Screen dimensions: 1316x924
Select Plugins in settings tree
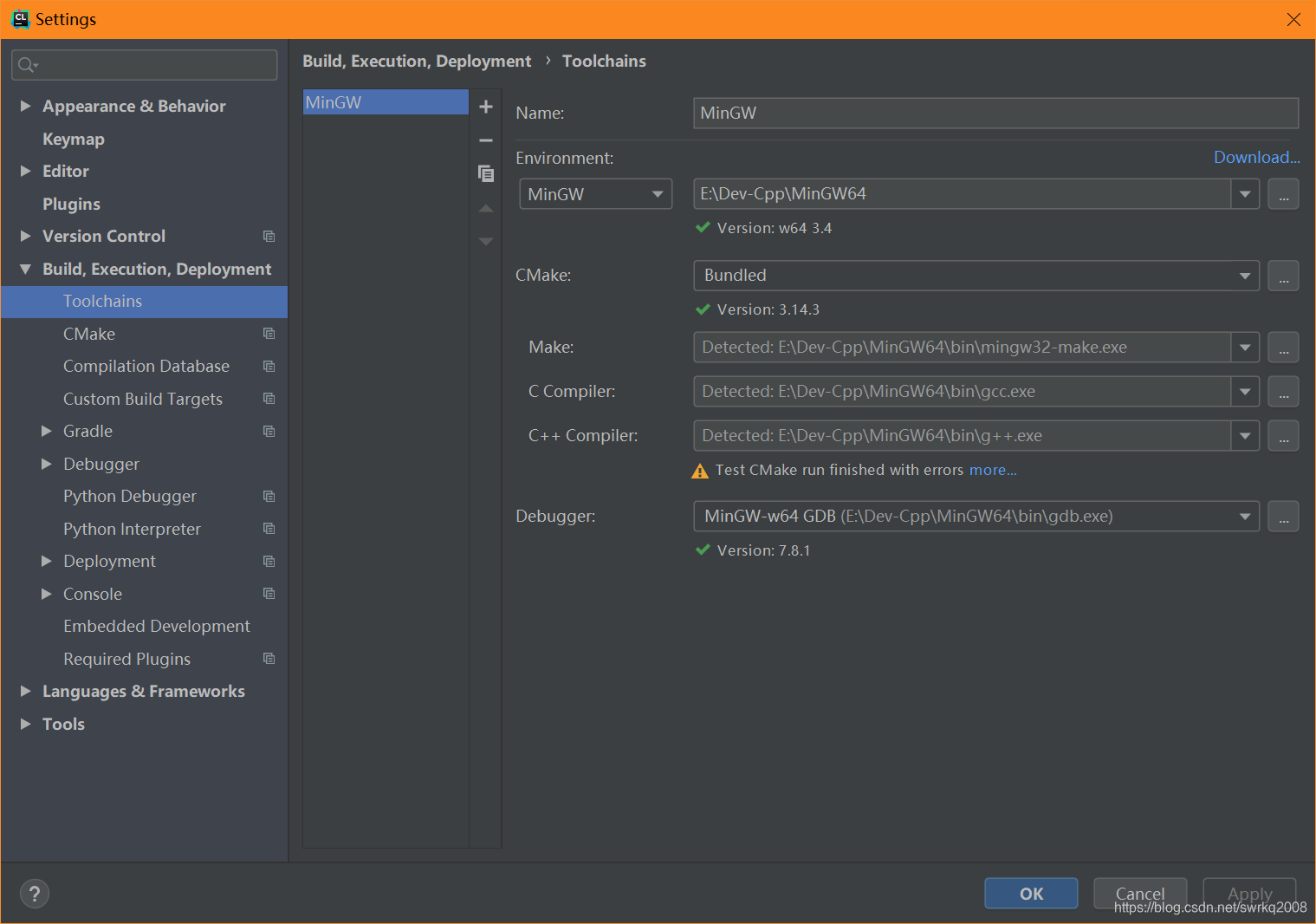click(x=71, y=204)
